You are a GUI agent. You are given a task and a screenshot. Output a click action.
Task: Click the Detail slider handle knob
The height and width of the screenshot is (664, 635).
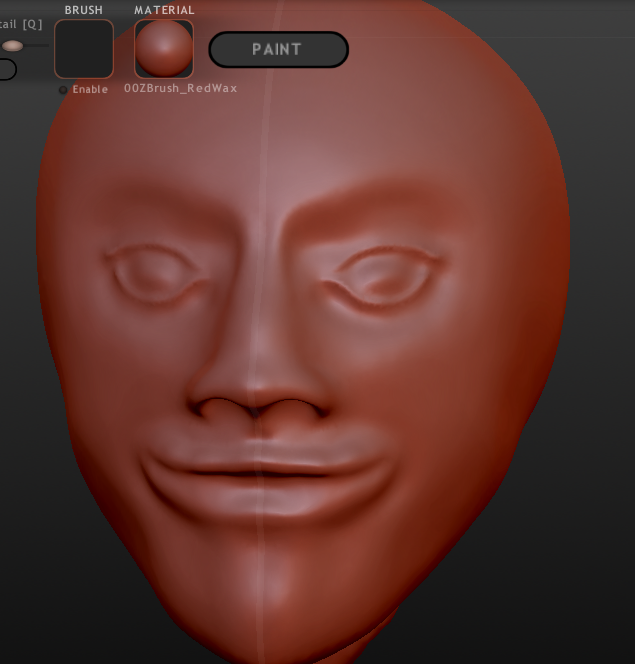pos(12,46)
